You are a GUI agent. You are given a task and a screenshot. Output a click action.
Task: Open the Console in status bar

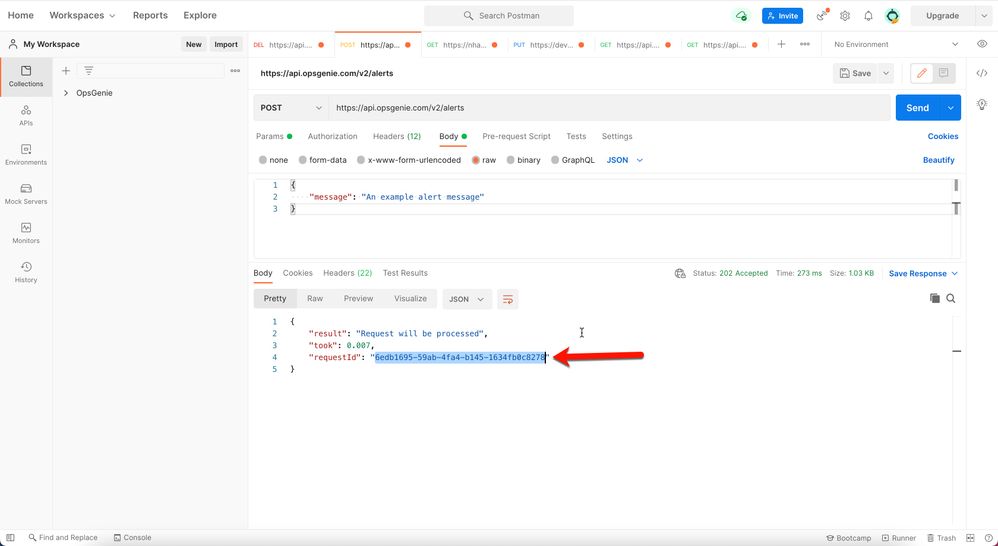(x=132, y=538)
